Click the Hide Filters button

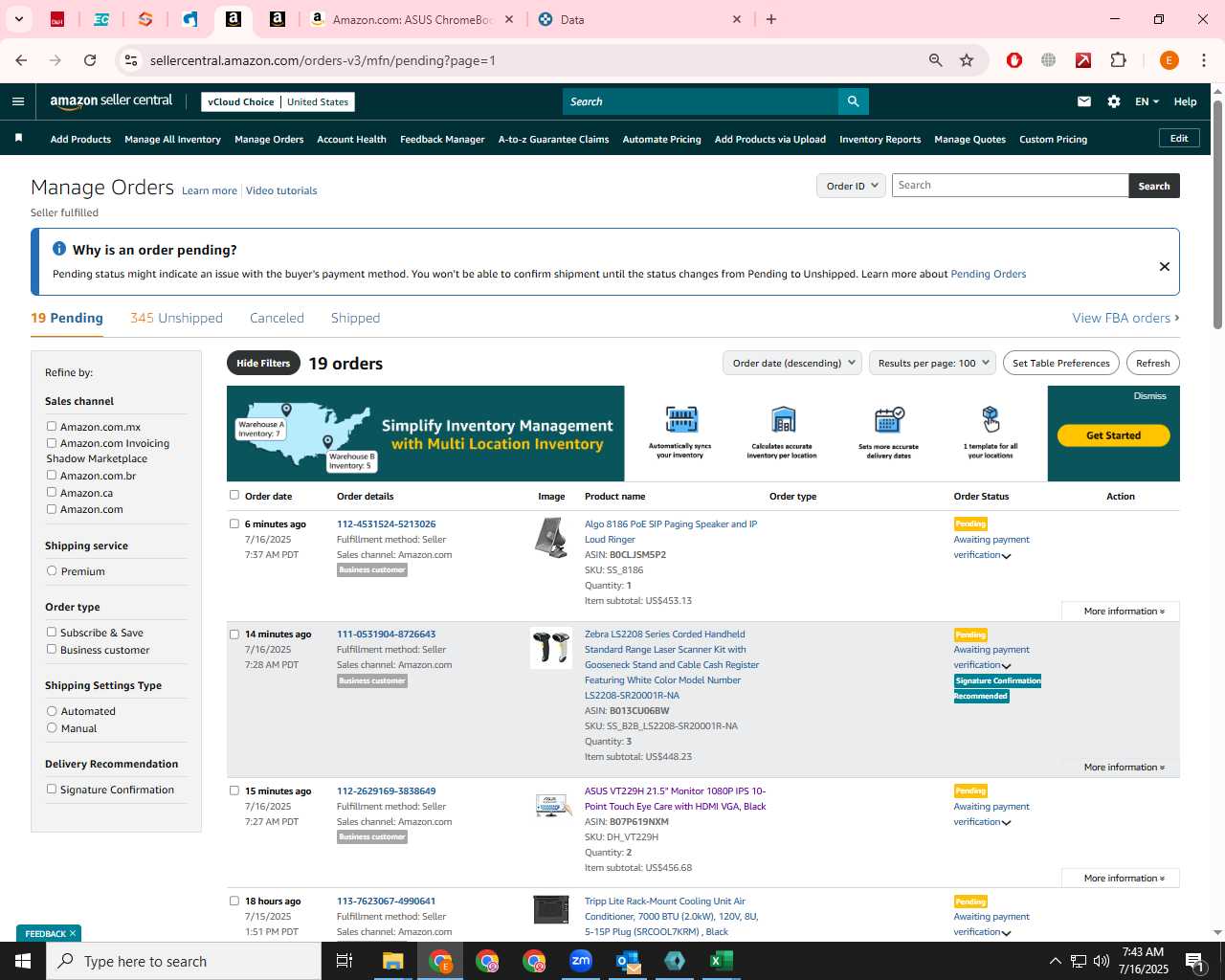(x=263, y=363)
